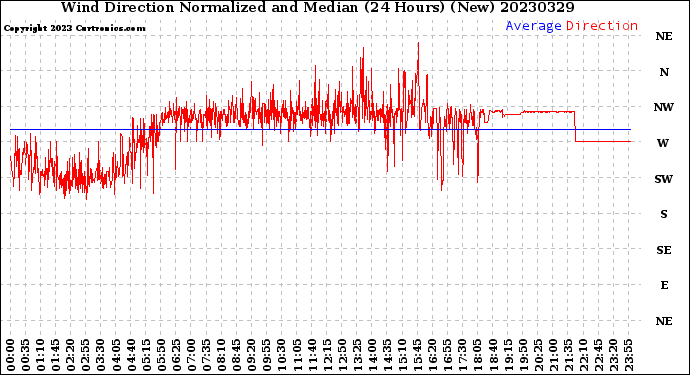Screen dimensions: 690x375
Task: Click the 00:35 time axis label
Action: click(x=26, y=355)
